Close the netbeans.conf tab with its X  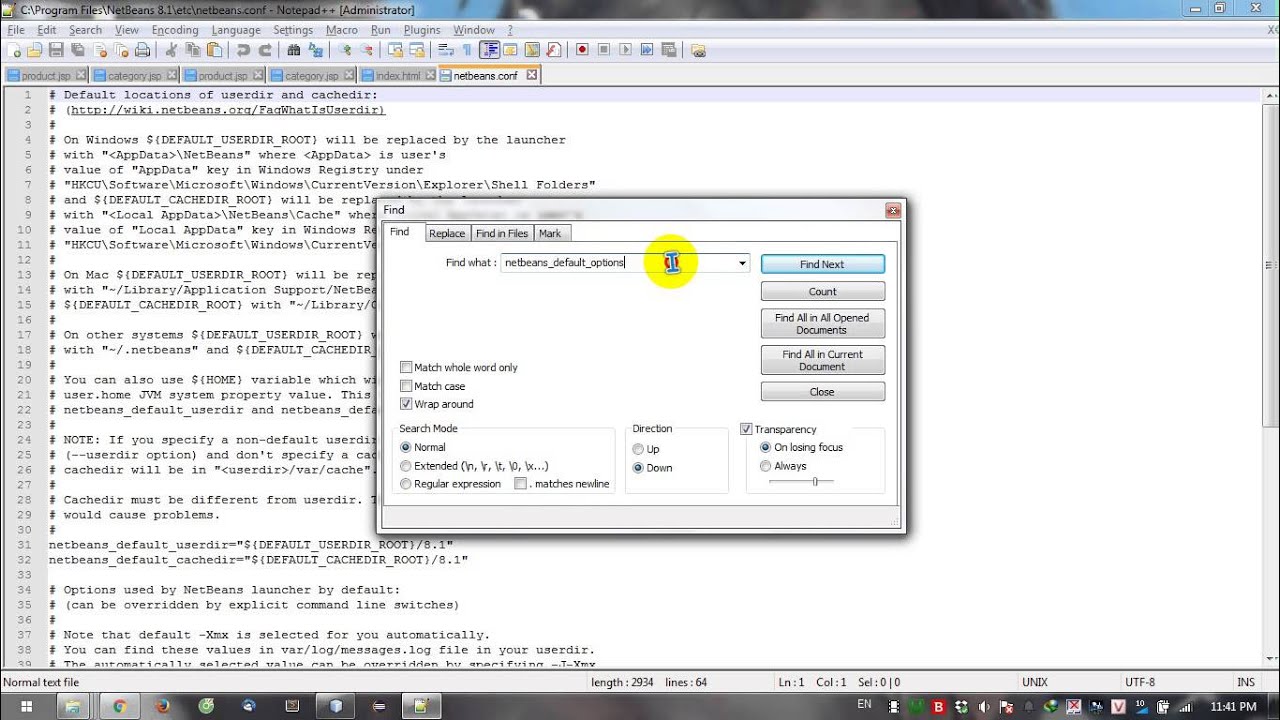(532, 75)
